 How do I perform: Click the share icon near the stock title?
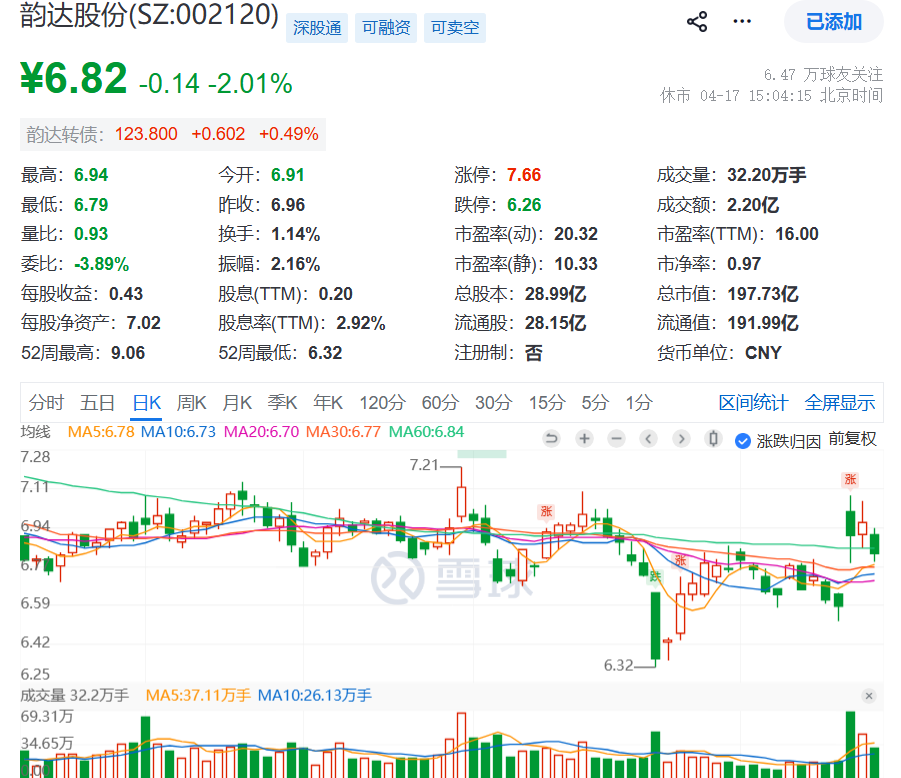coord(697,22)
